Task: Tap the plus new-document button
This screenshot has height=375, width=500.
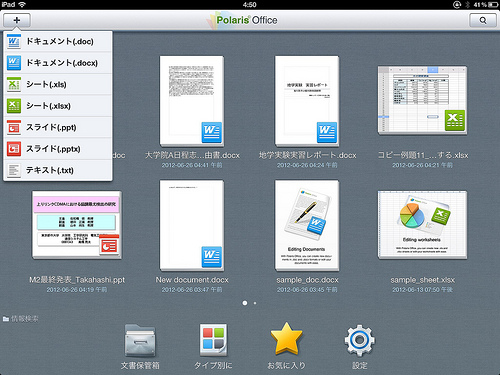Action: pos(17,20)
